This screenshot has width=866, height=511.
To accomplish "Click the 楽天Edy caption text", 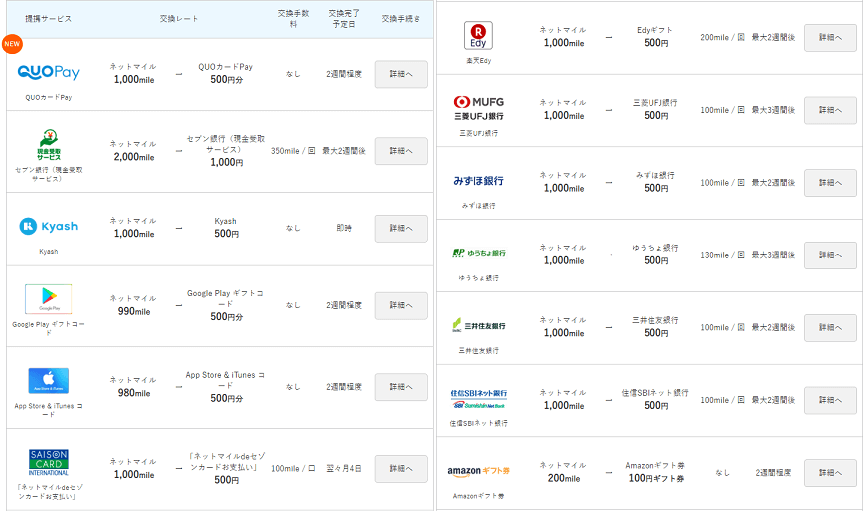I will pos(478,61).
